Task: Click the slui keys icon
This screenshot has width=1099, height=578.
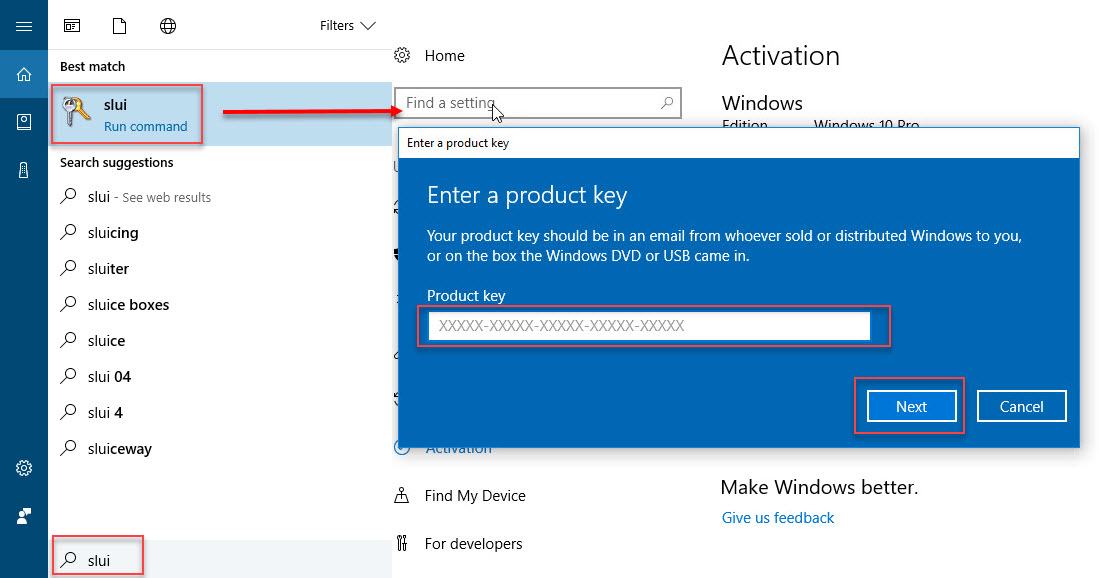Action: click(76, 113)
